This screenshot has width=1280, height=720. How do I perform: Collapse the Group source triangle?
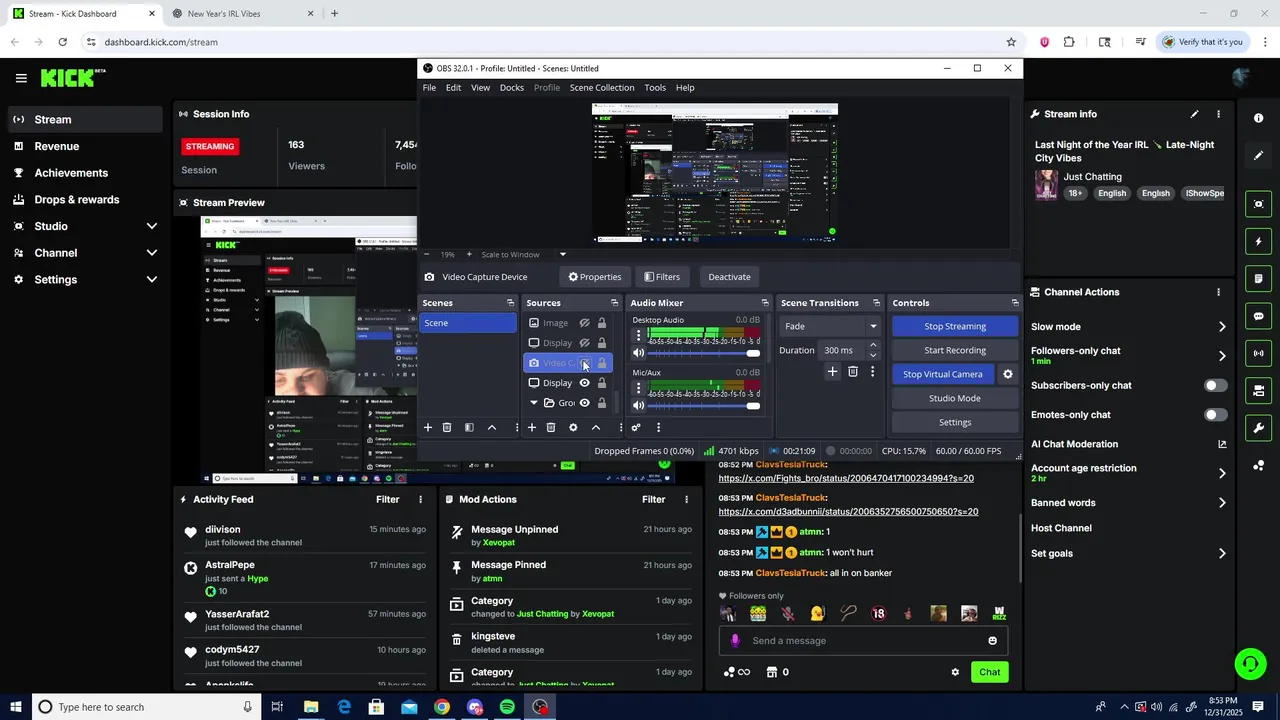(x=534, y=403)
